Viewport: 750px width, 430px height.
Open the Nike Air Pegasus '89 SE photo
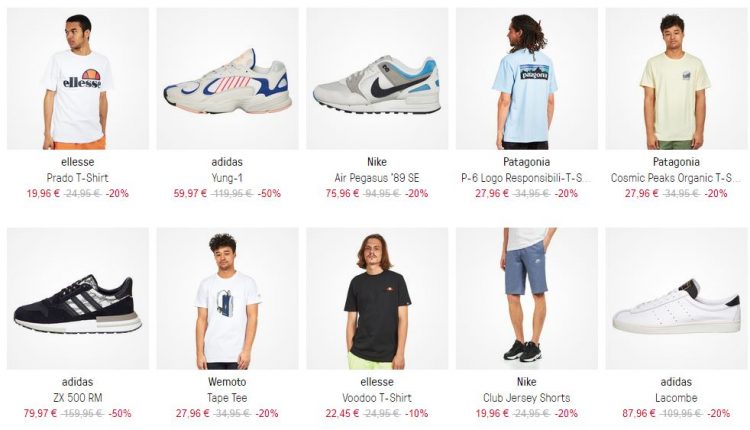pos(377,78)
